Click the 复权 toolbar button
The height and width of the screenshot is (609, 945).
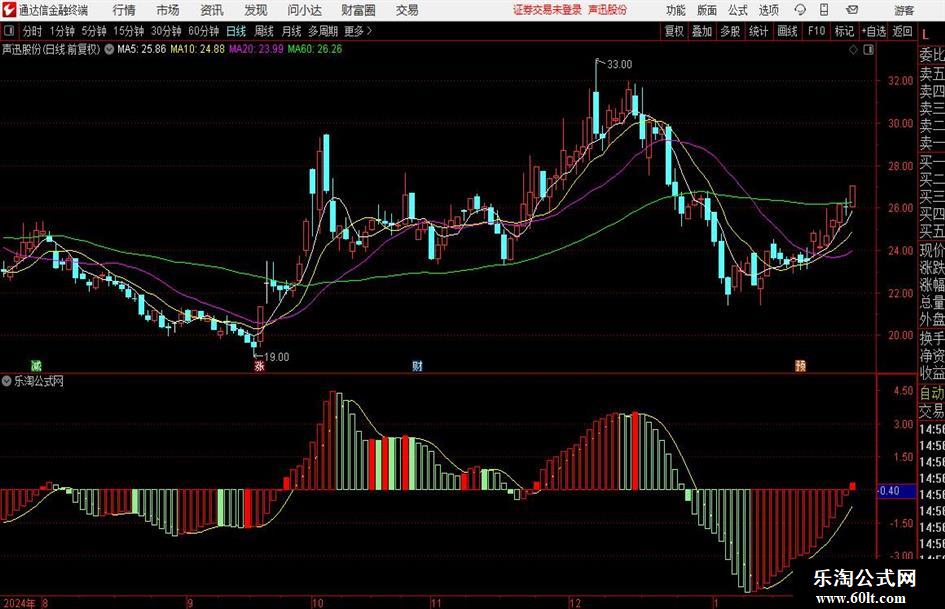[674, 31]
